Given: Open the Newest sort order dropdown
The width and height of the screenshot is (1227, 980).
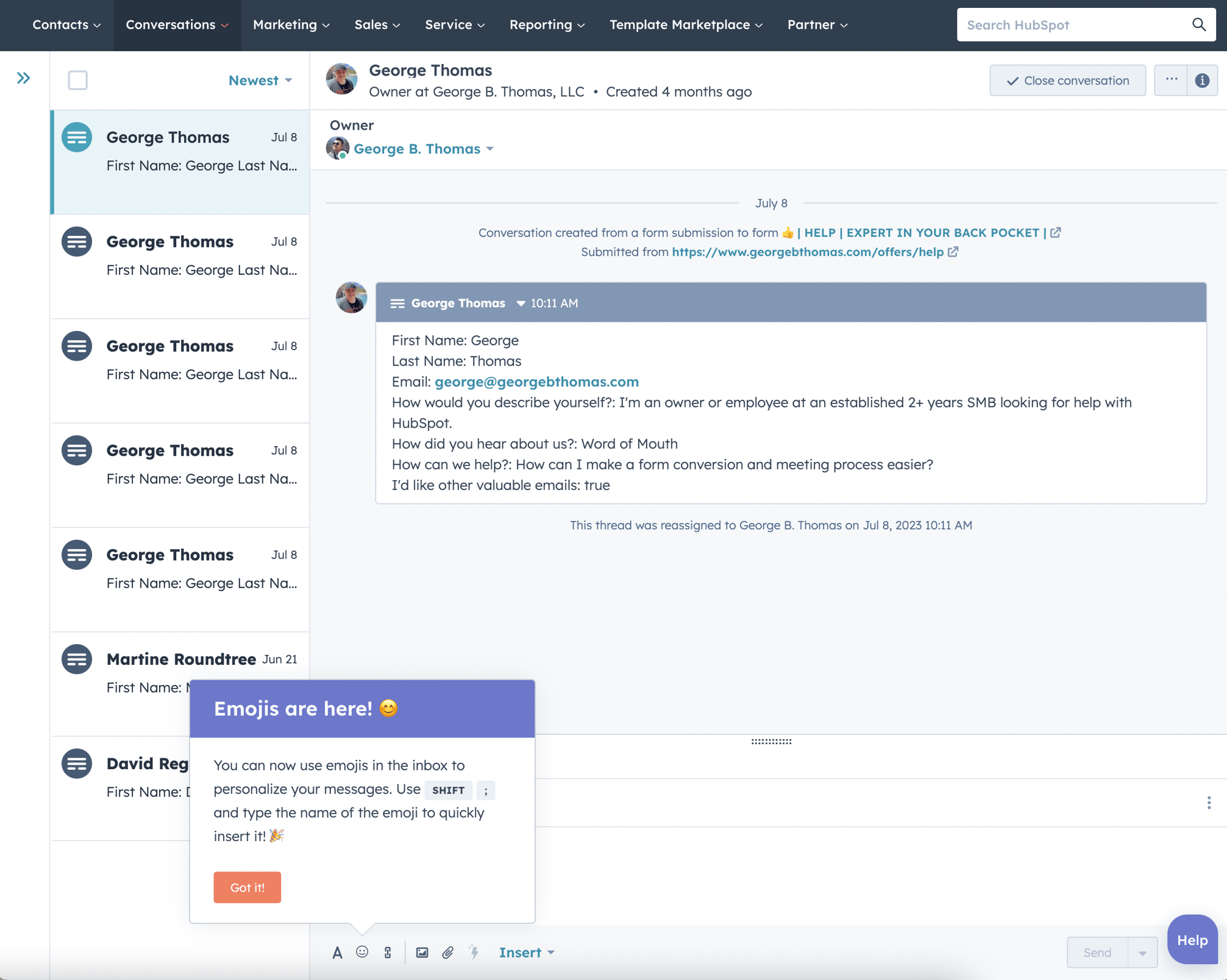Looking at the screenshot, I should point(260,80).
